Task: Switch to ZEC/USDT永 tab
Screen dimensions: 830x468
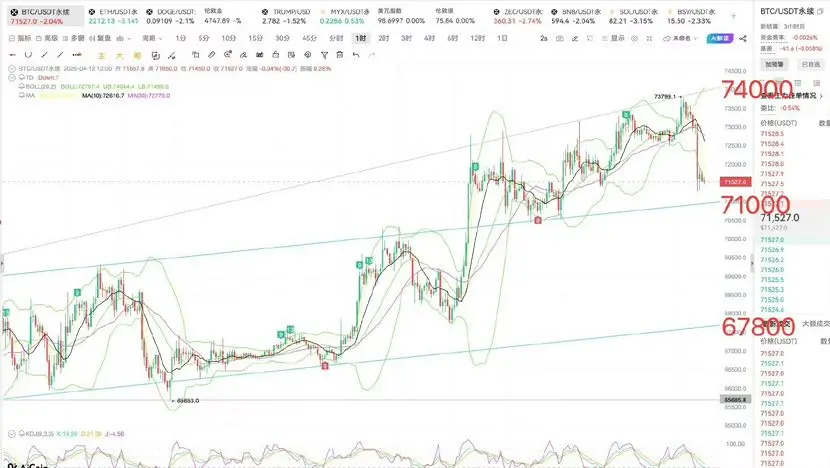Action: pyautogui.click(x=518, y=16)
